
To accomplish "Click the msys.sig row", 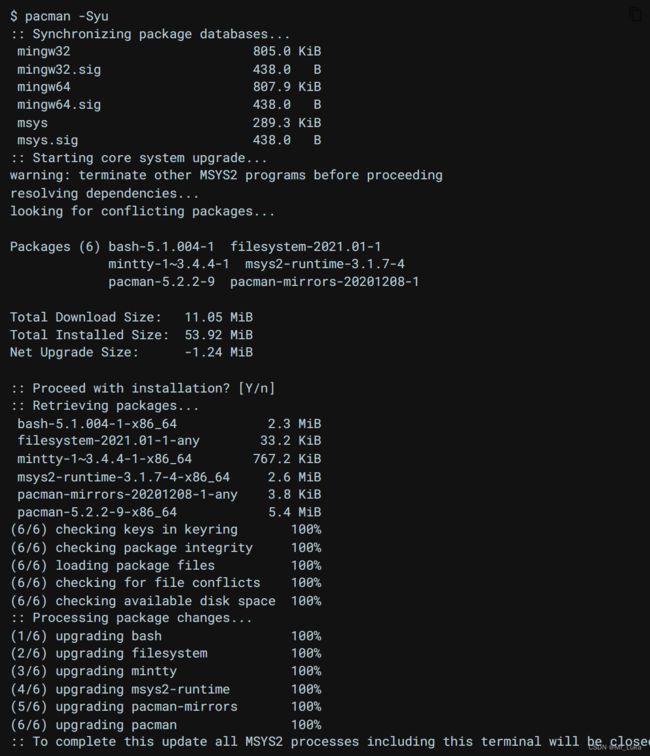I will pos(169,140).
